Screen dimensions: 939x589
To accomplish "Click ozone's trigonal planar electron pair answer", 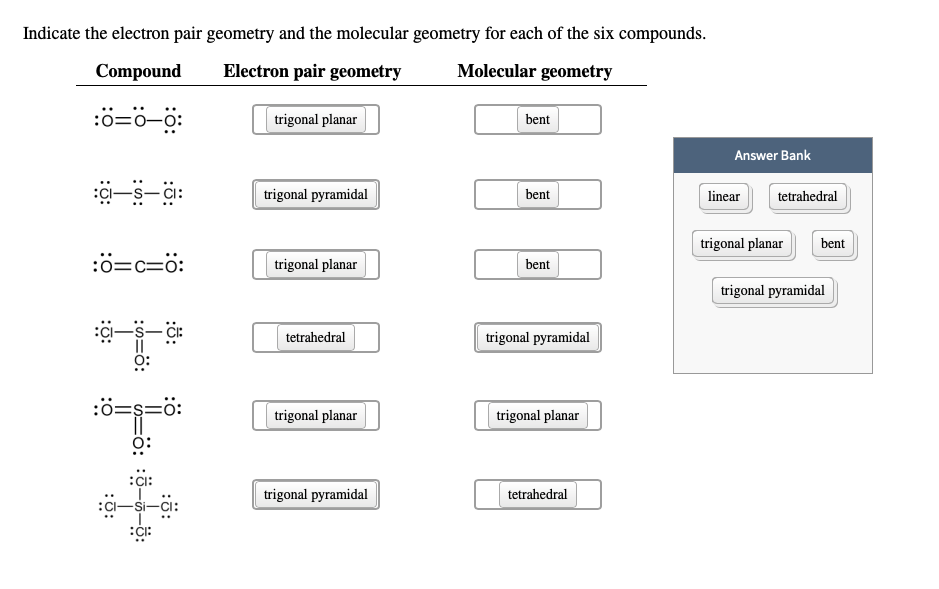I will tap(315, 119).
